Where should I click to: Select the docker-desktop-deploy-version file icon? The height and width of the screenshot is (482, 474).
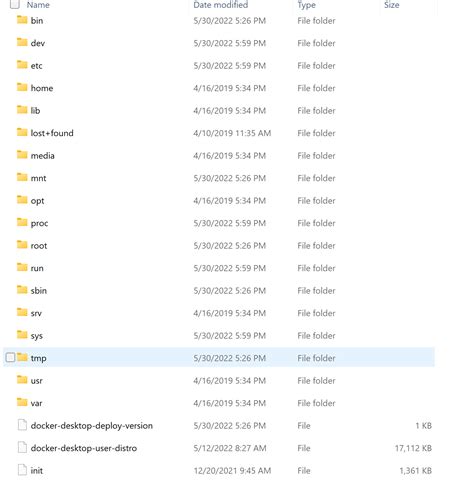(x=22, y=425)
